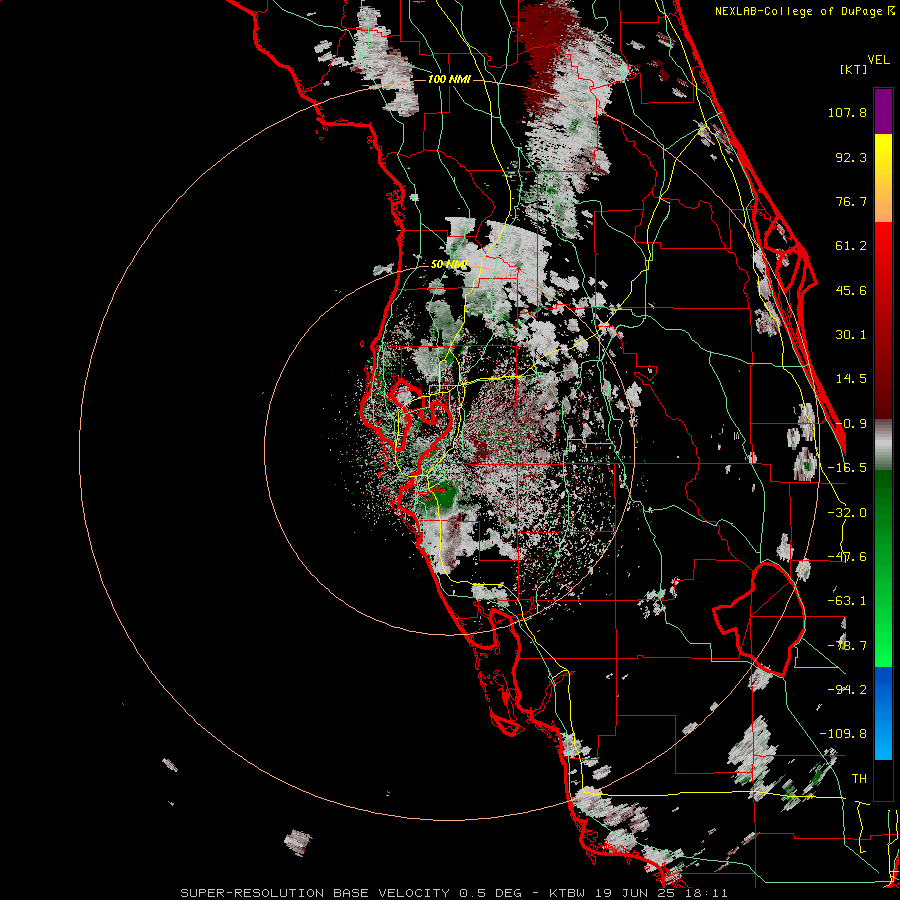The image size is (900, 900).
Task: Pick the blue segment of the velocity color bar
Action: (883, 713)
